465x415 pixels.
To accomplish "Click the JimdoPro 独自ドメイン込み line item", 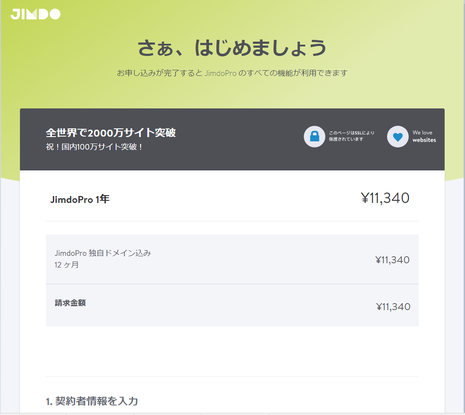I will point(103,253).
